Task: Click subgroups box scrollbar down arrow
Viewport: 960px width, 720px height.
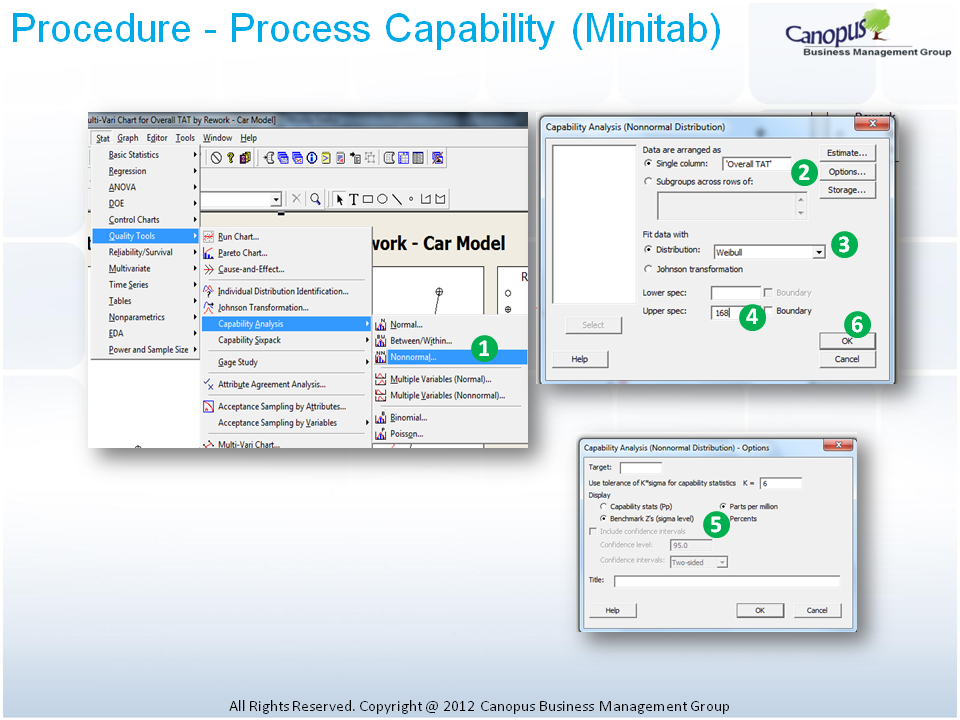Action: tap(801, 213)
